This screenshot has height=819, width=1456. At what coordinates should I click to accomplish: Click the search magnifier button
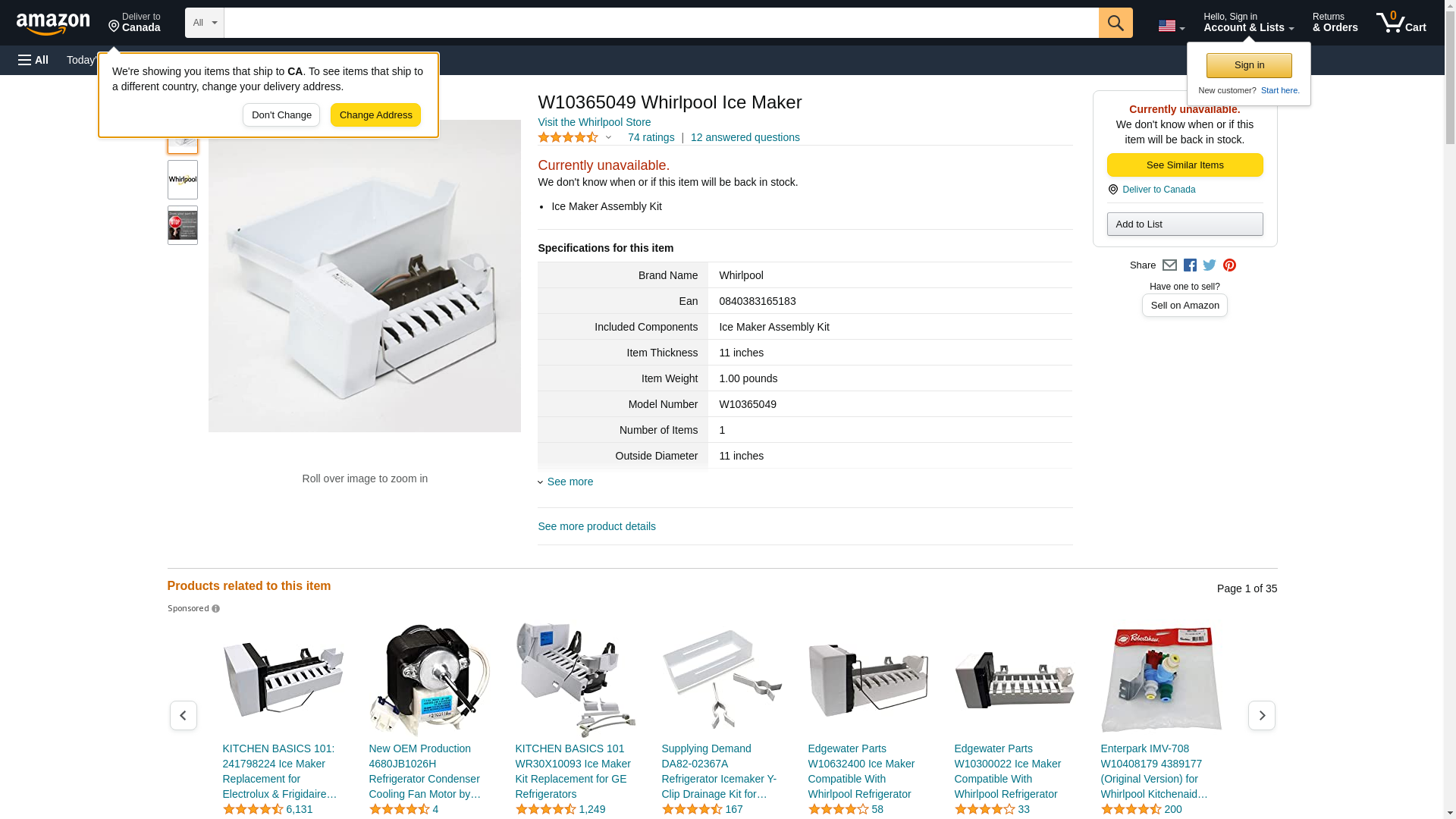pyautogui.click(x=1116, y=23)
